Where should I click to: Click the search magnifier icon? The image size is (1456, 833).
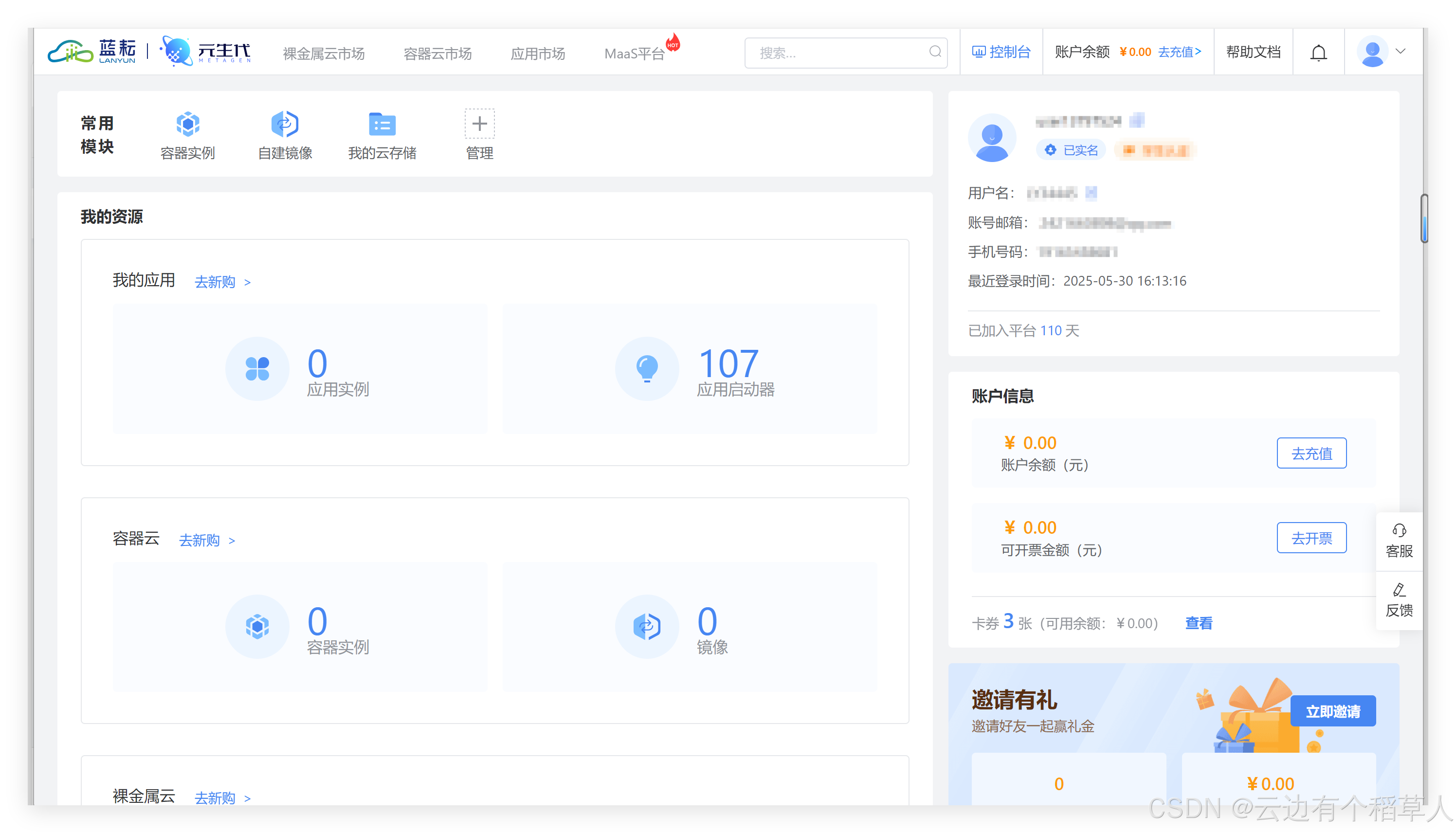coord(935,52)
